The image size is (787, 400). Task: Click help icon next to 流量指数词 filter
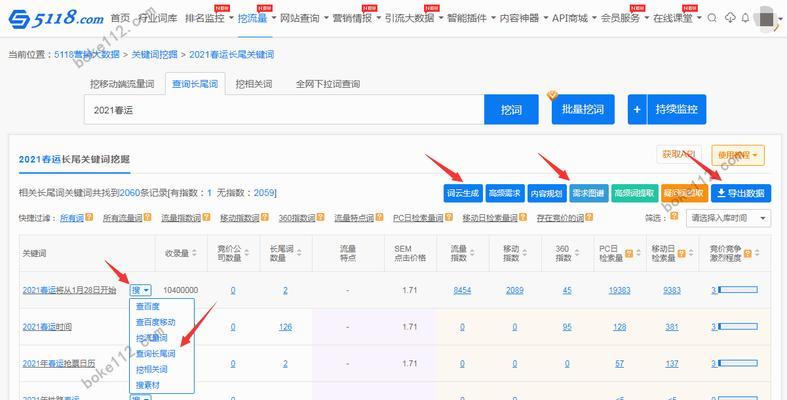[206, 217]
